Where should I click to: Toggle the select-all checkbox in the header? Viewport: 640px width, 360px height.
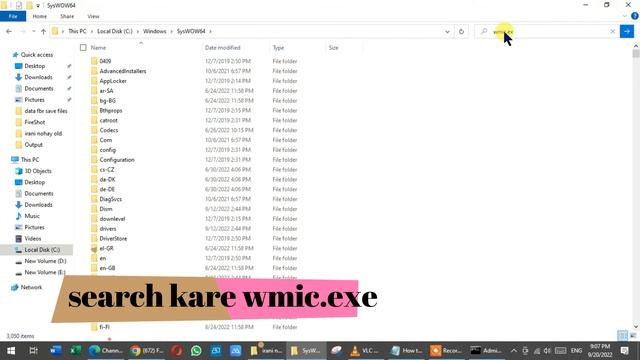(83, 48)
